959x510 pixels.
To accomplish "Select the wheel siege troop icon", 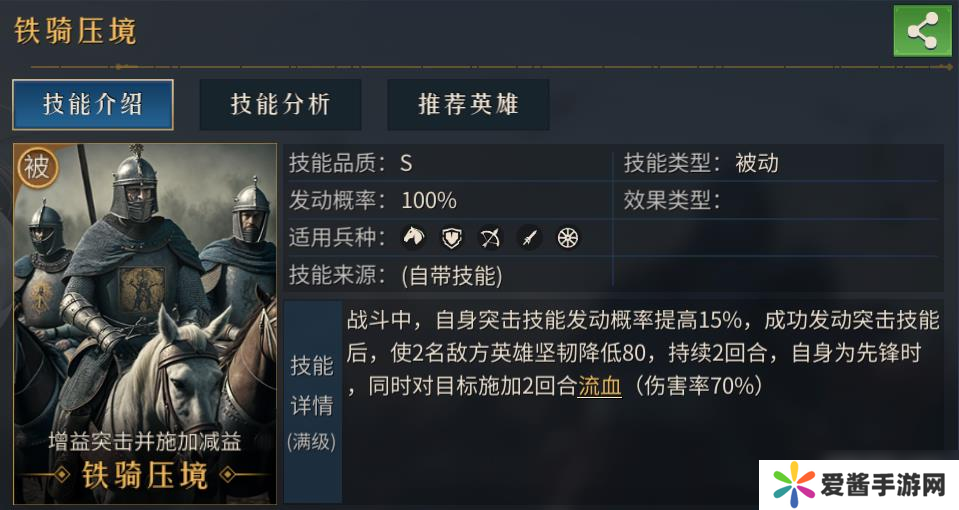I will 568,238.
